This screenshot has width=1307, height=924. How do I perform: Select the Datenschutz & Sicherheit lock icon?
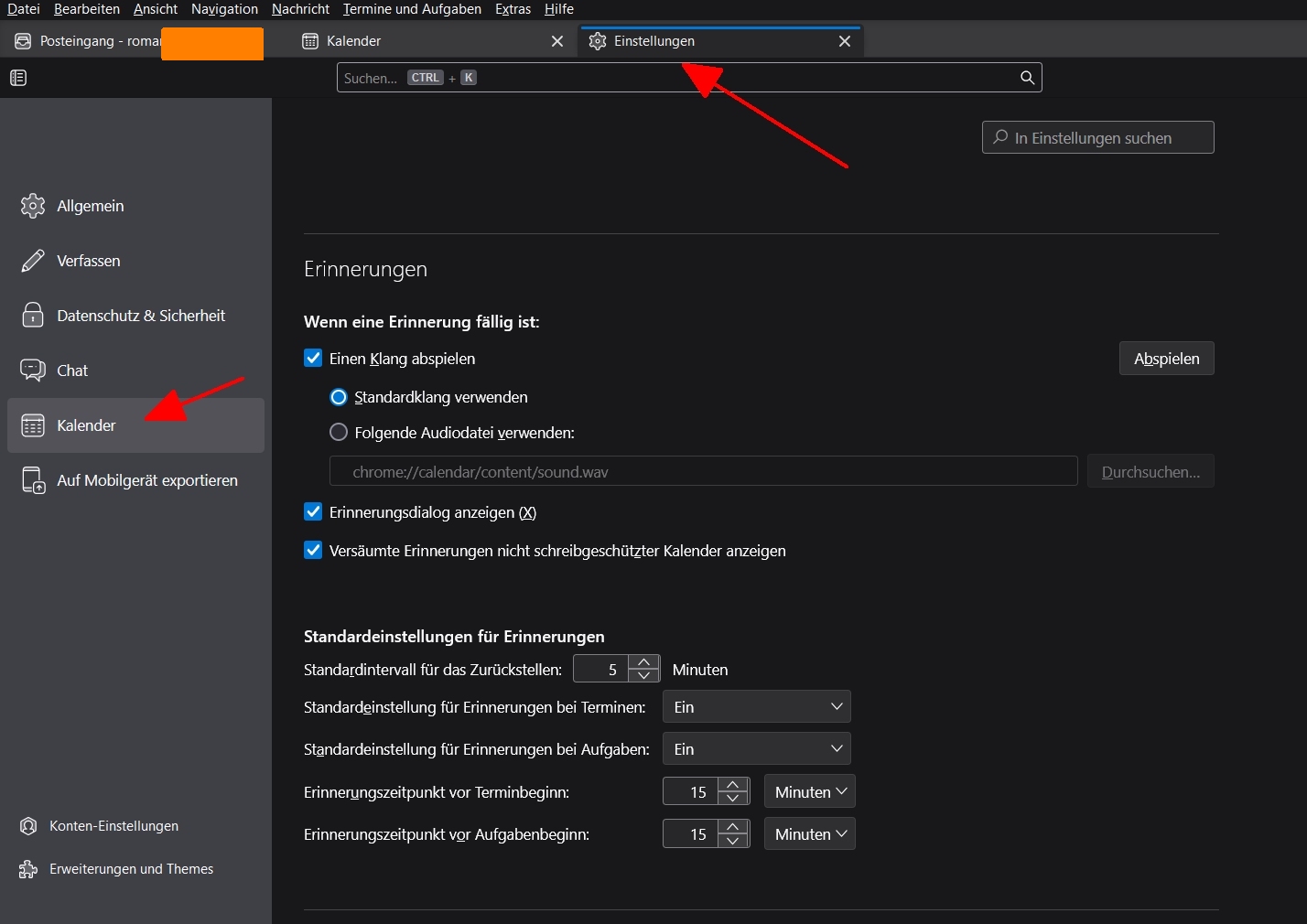point(33,316)
